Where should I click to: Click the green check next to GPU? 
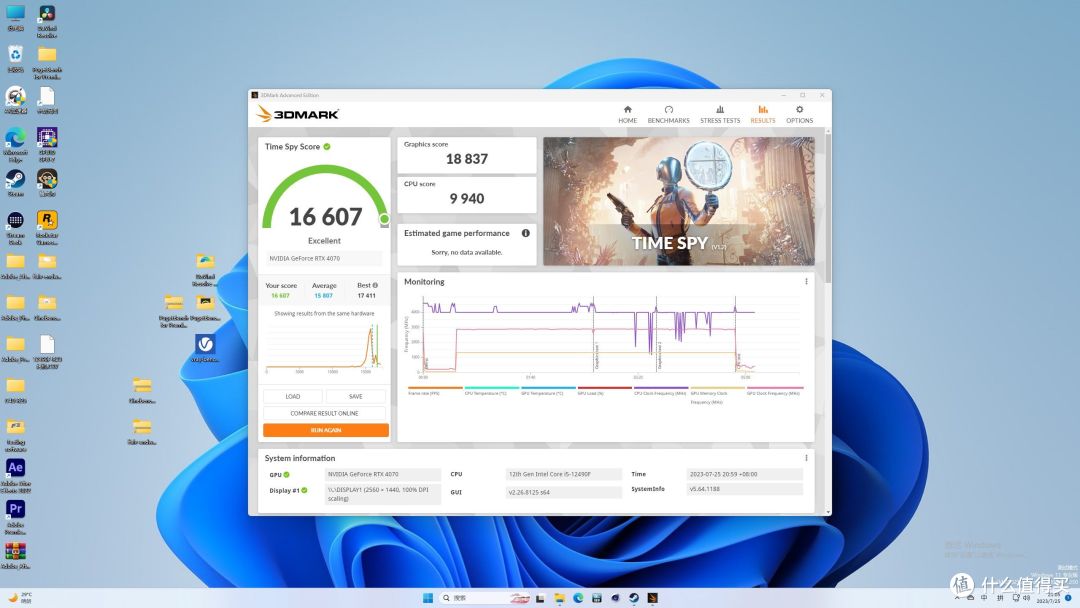[x=287, y=474]
